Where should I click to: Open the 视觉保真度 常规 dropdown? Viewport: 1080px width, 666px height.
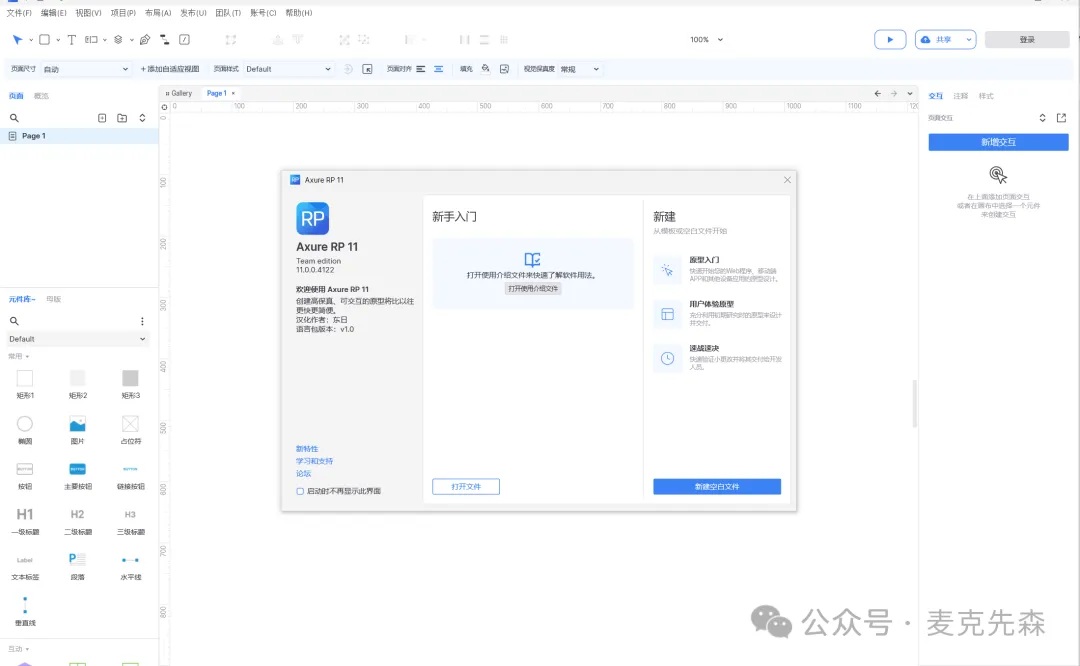(x=579, y=69)
